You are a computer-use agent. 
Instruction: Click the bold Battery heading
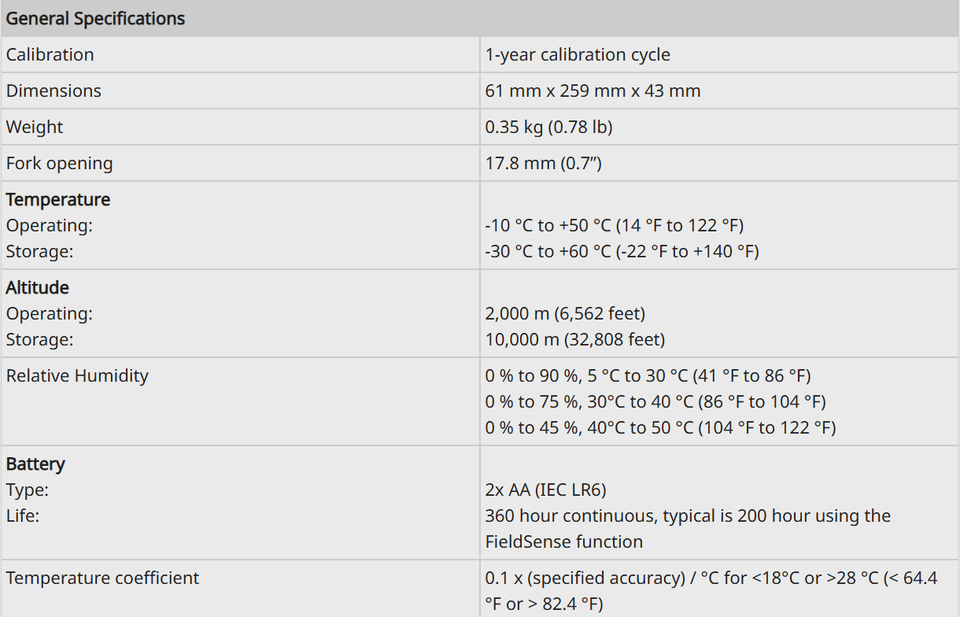[x=35, y=464]
